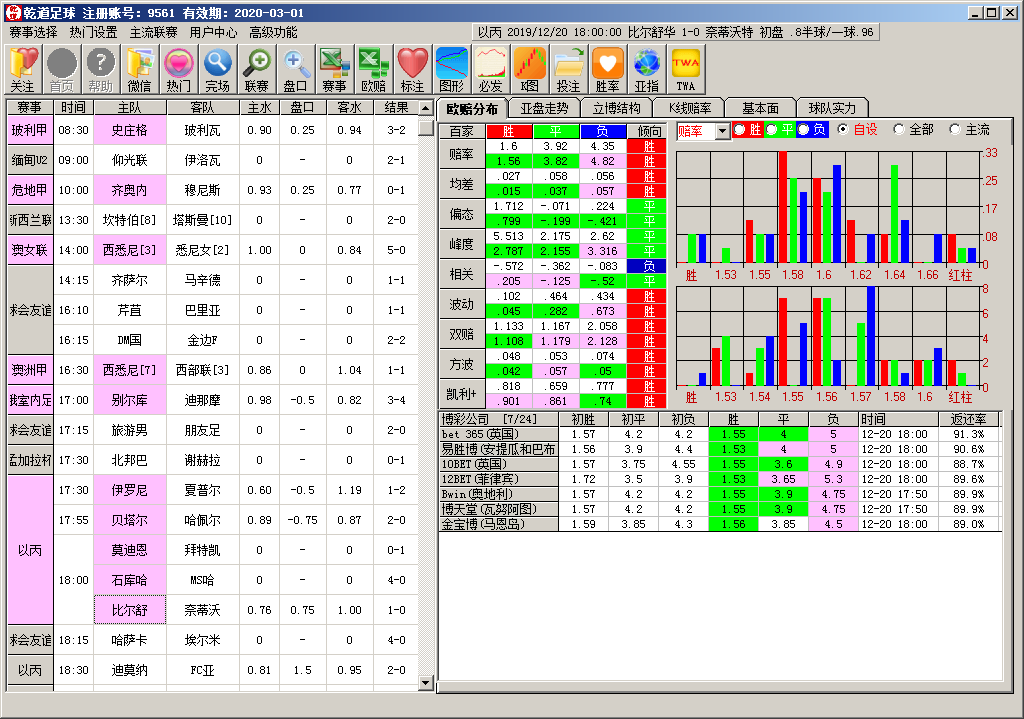Viewport: 1024px width, 719px height.
Task: Click the 投注 folder icon
Action: tap(568, 70)
